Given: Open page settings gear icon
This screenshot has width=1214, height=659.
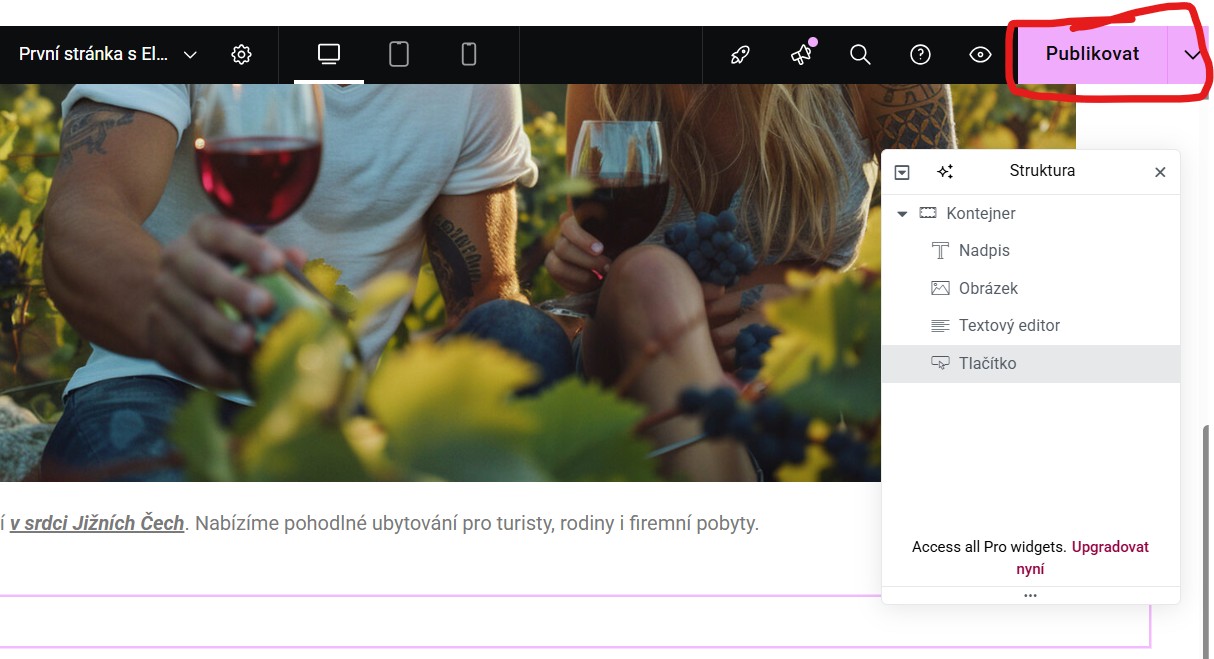Looking at the screenshot, I should click(x=241, y=55).
